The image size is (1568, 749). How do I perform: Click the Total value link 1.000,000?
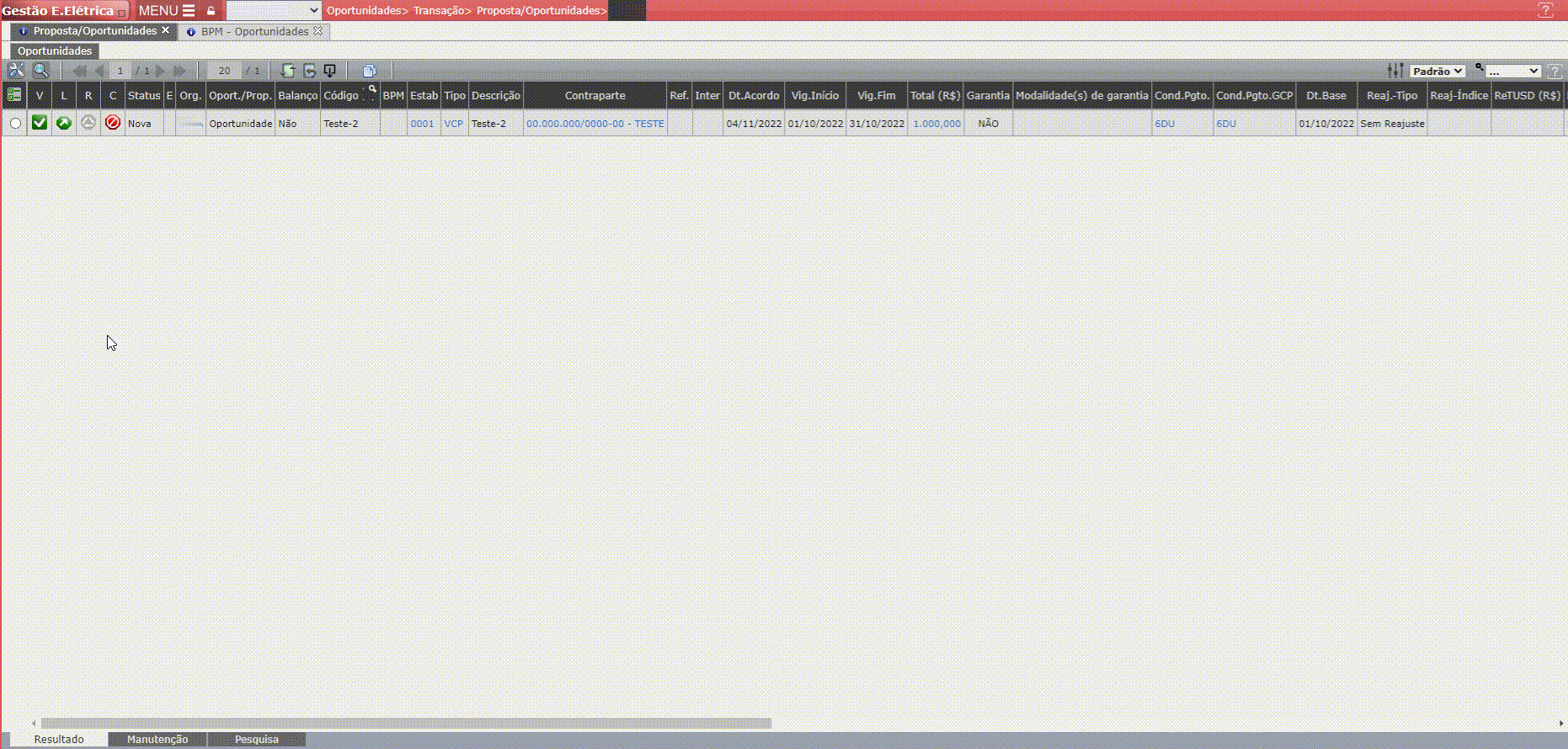936,124
